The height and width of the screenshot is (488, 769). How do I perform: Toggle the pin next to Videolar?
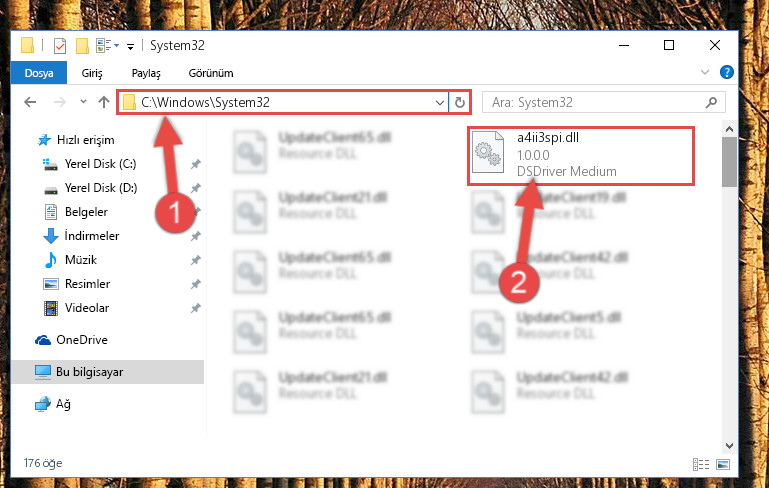pyautogui.click(x=196, y=308)
